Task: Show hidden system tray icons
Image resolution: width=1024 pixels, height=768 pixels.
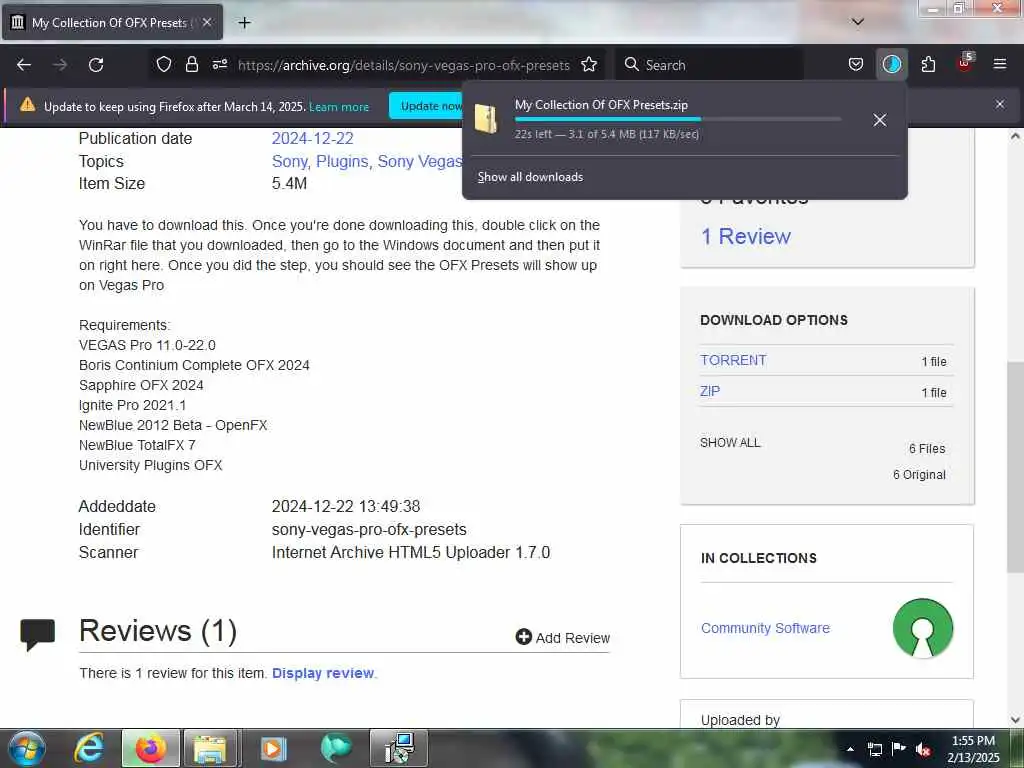Action: pyautogui.click(x=850, y=749)
